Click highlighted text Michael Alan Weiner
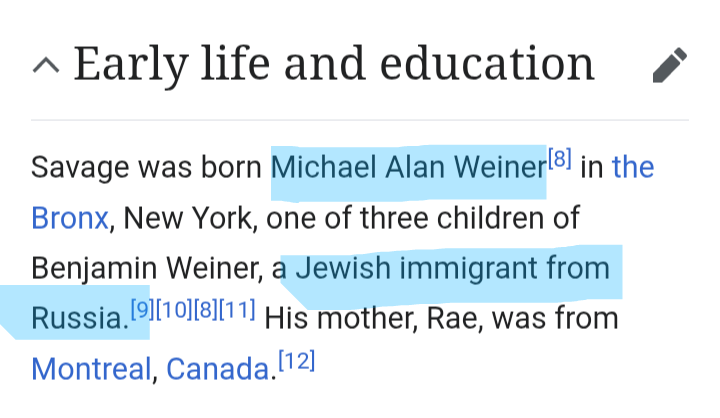Viewport: 720px width, 418px height. [409, 167]
